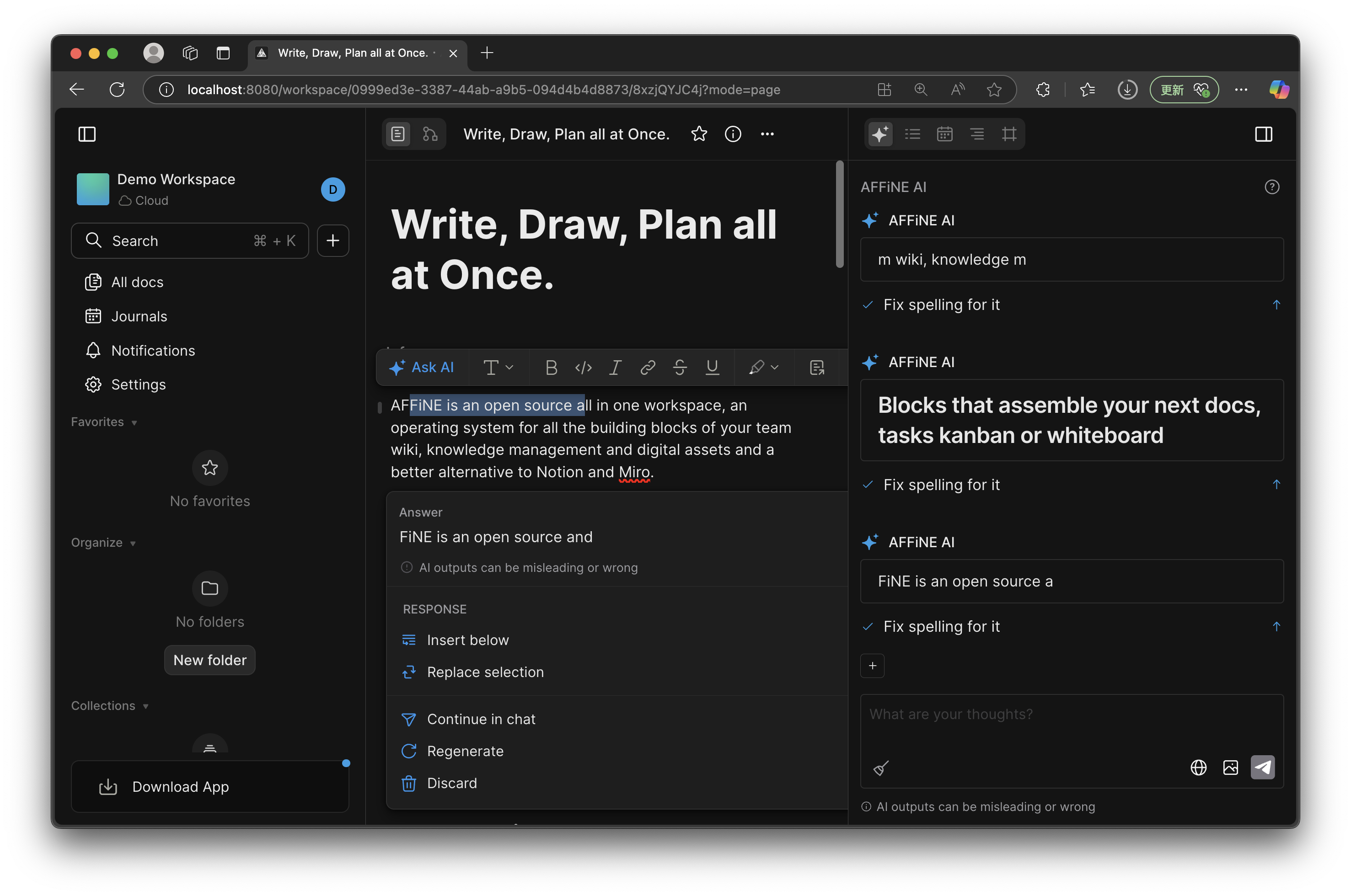Toggle the left sidebar collapse button
This screenshot has width=1351, height=896.
point(87,134)
